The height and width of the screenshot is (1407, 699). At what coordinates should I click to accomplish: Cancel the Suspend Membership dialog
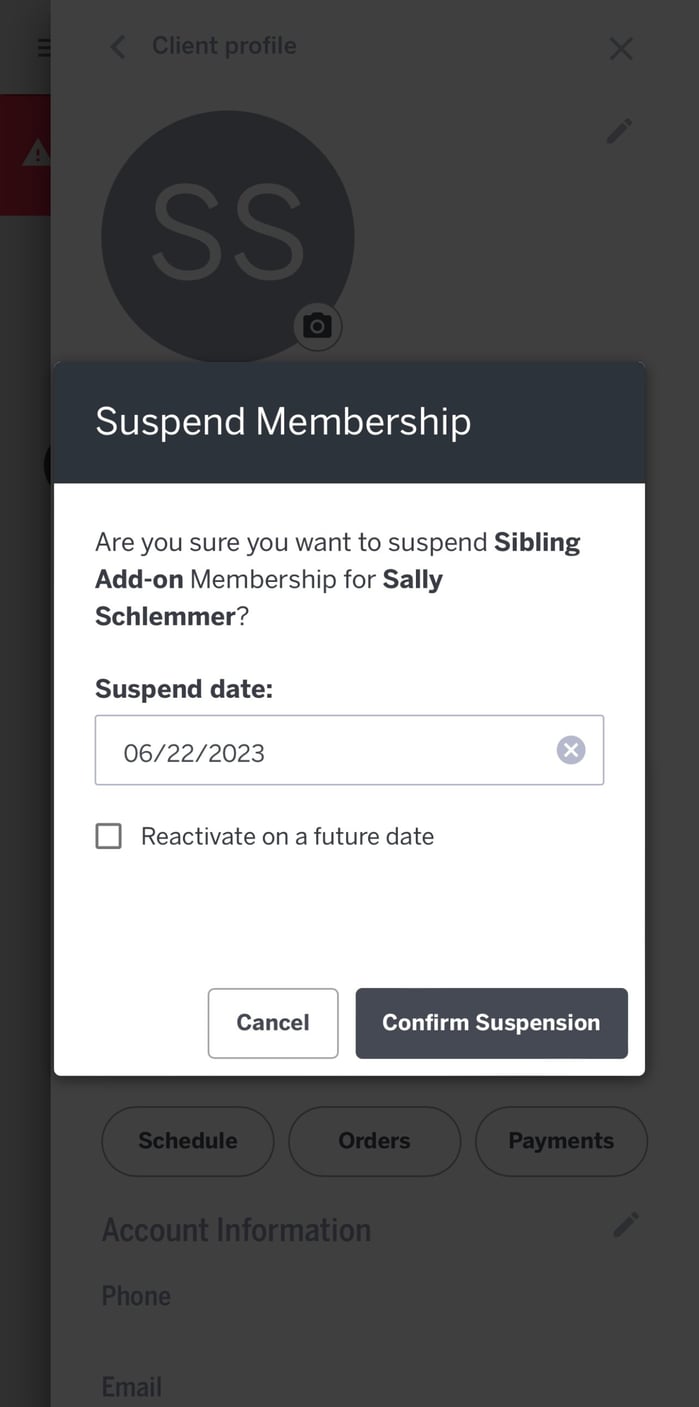(272, 1022)
